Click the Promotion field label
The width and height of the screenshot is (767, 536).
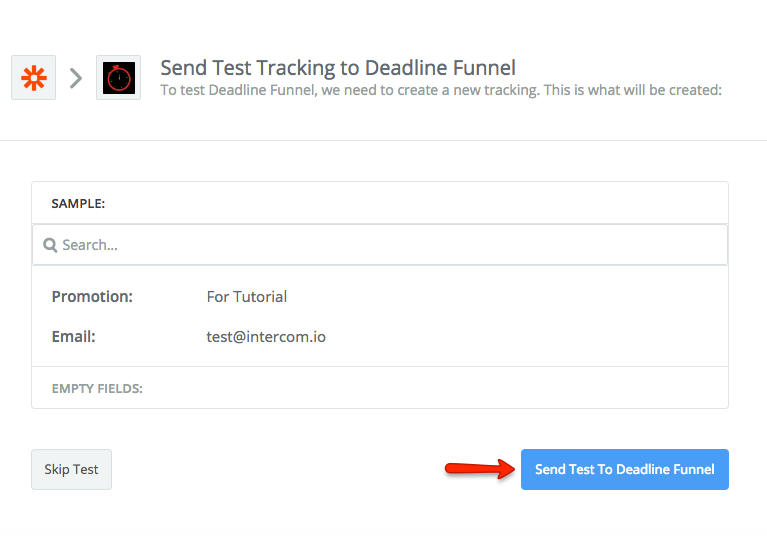(92, 296)
